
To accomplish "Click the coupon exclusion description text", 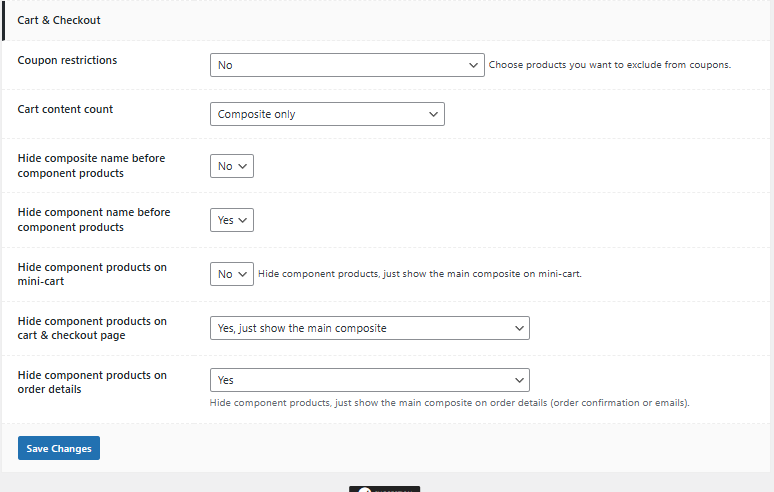I will (x=610, y=65).
